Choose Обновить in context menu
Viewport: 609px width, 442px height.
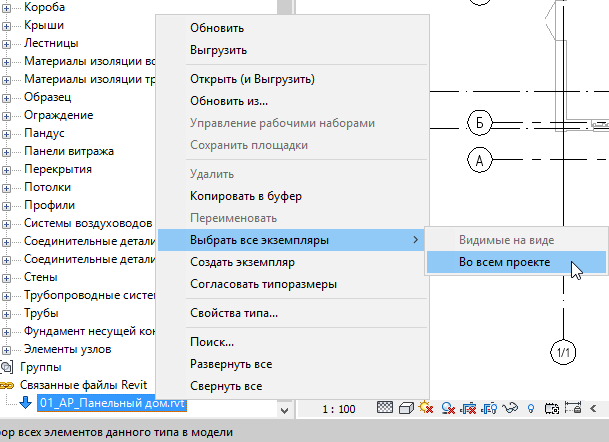point(292,28)
